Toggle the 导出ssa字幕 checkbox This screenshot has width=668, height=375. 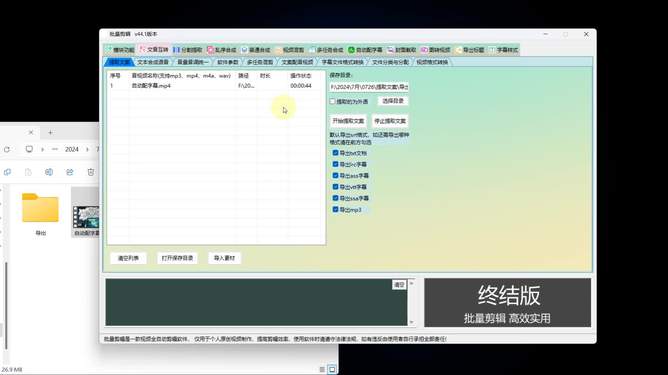point(335,198)
